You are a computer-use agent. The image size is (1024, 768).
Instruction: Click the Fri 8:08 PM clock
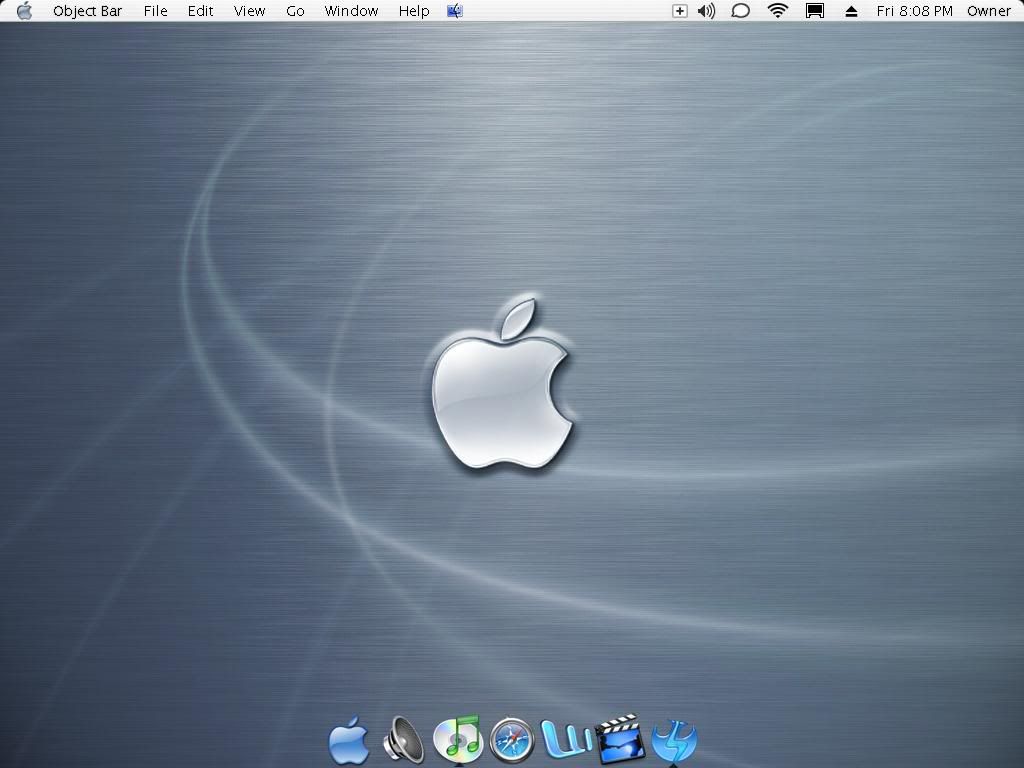coord(914,11)
